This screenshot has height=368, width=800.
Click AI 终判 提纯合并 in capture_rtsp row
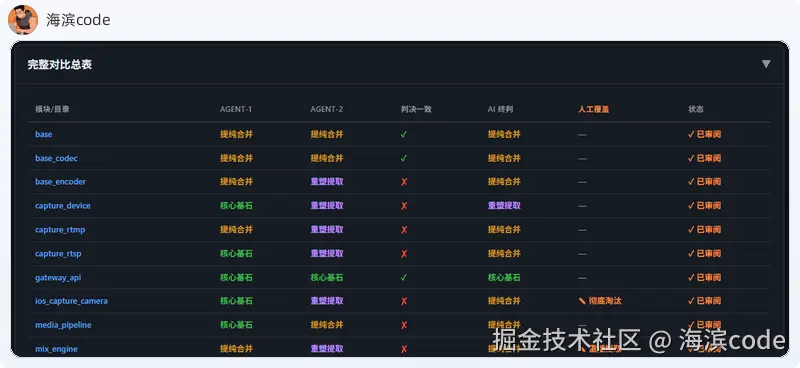504,254
